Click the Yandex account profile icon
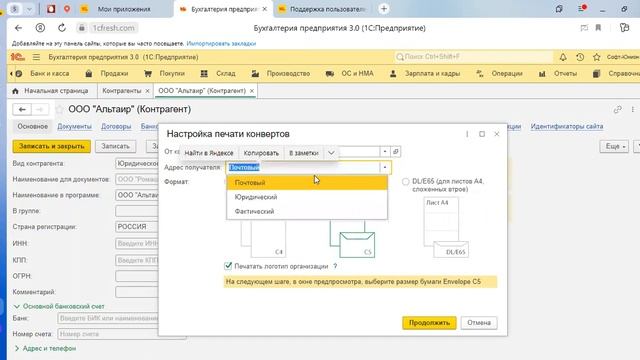 40,28
